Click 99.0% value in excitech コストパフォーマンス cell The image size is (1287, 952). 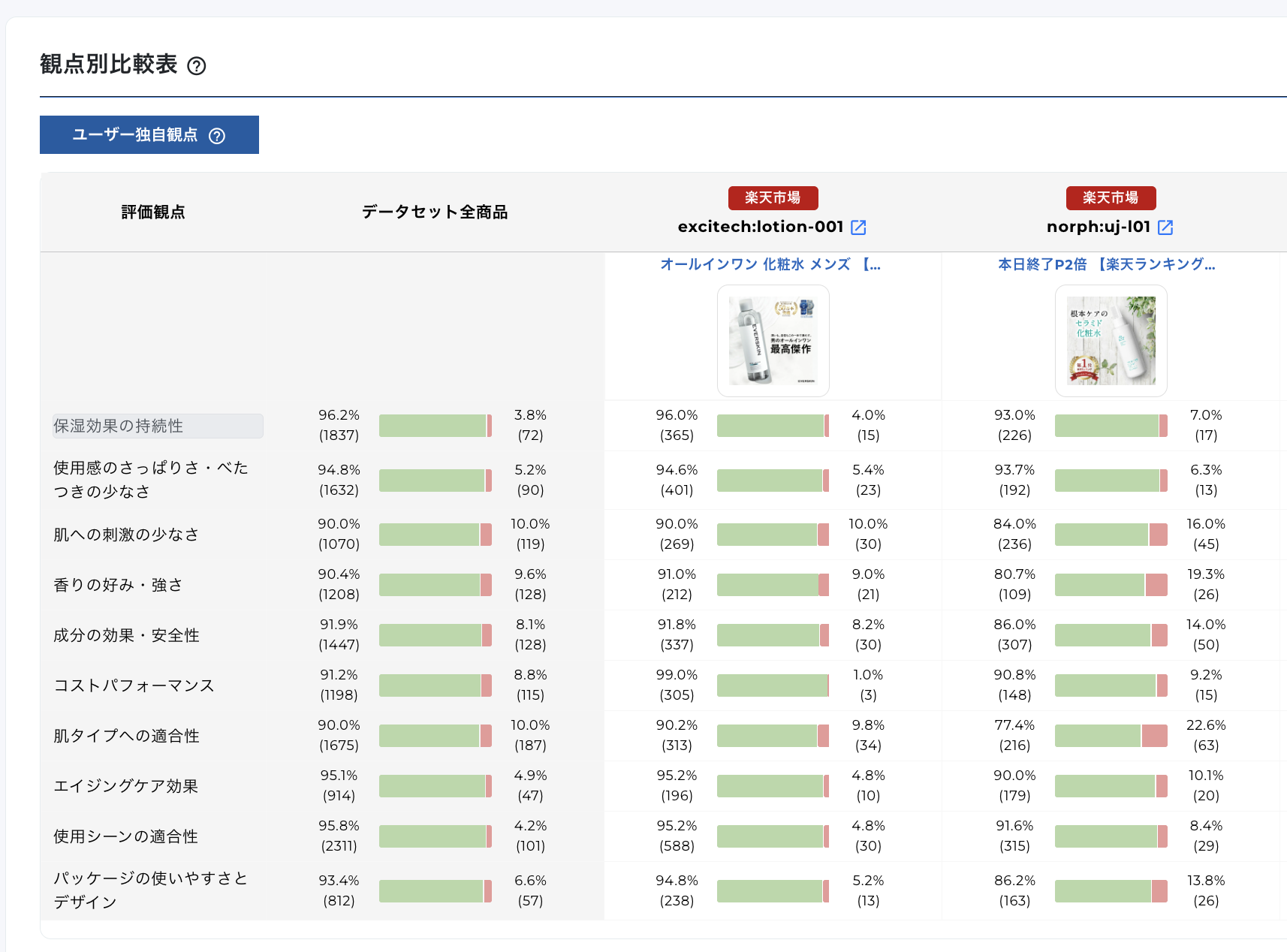point(678,675)
